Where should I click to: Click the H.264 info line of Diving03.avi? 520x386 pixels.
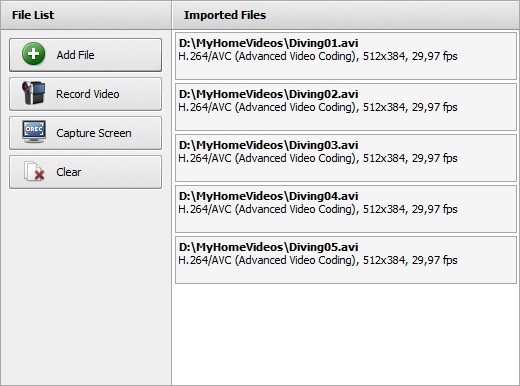[318, 158]
